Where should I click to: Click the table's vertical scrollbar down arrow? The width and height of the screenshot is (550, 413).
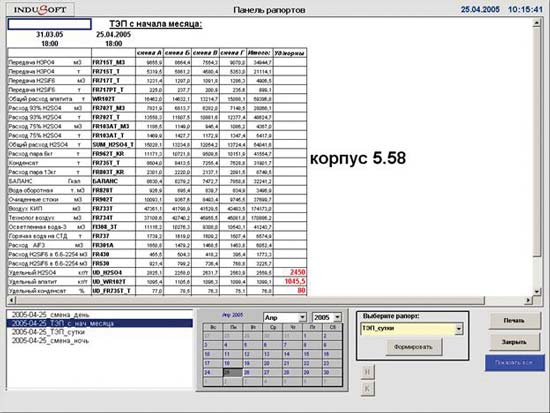[537, 291]
